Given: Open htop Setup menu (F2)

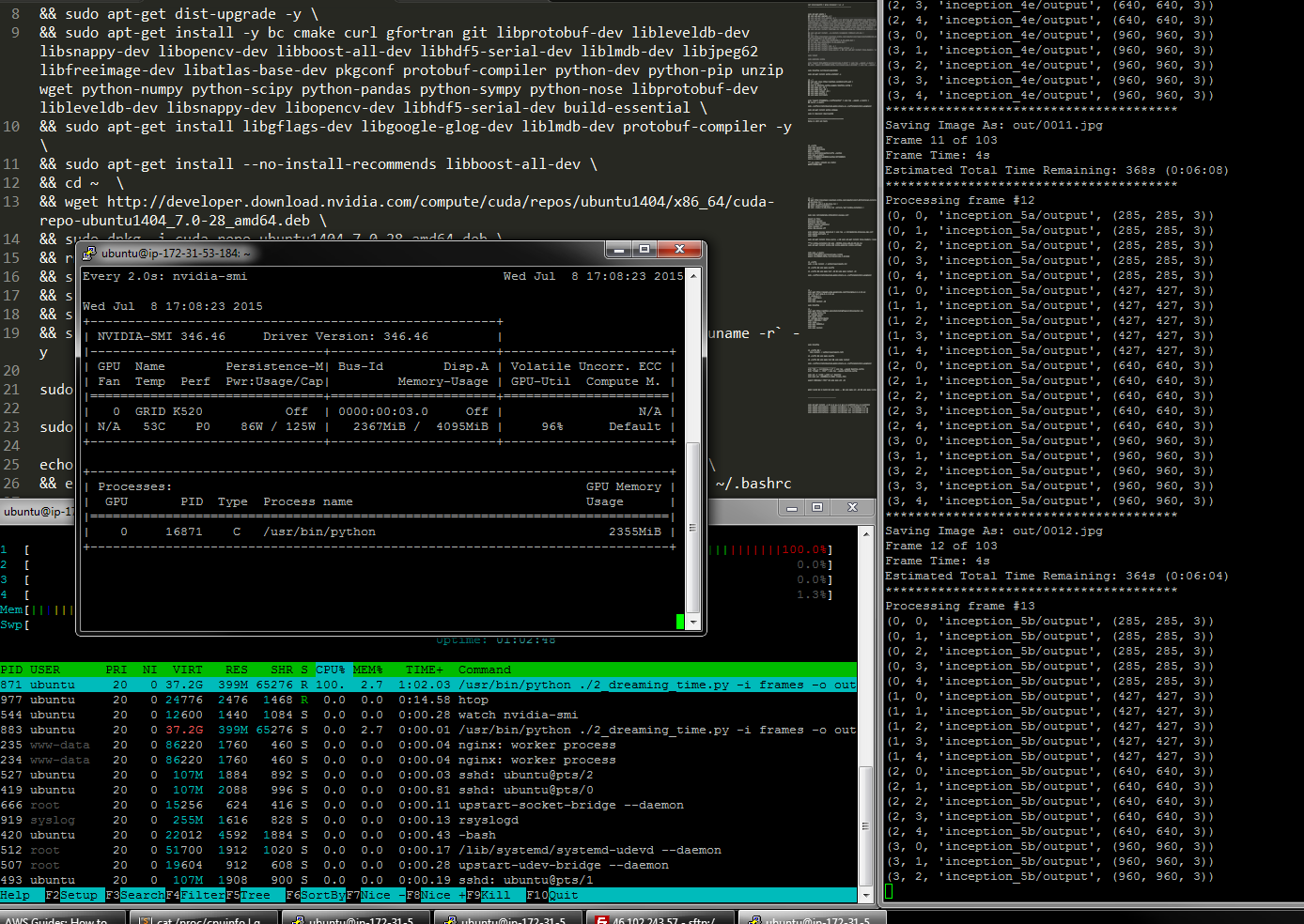Looking at the screenshot, I should (79, 895).
